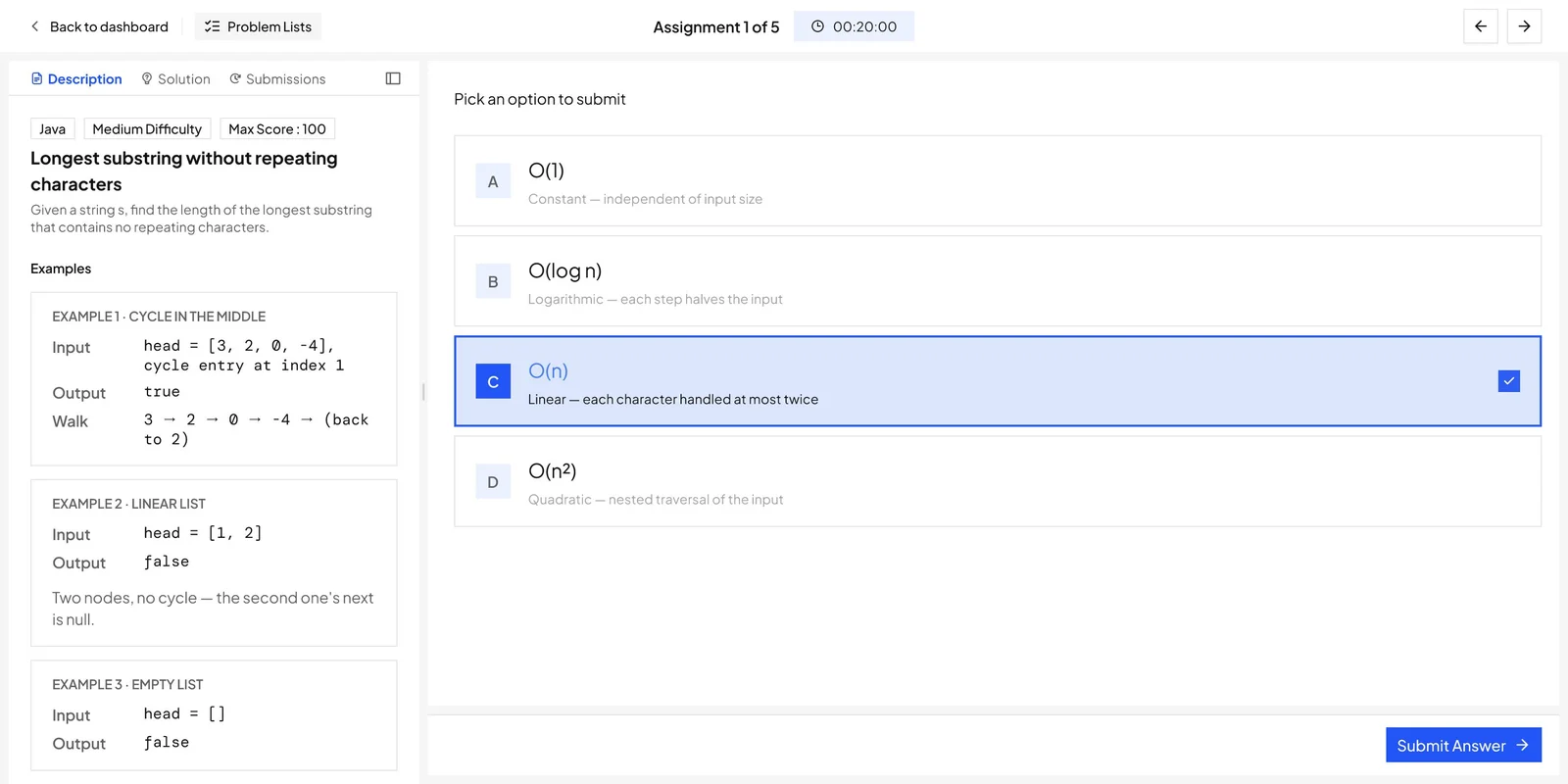Viewport: 1568px width, 784px height.
Task: Go to next assignment arrow
Action: click(1524, 26)
